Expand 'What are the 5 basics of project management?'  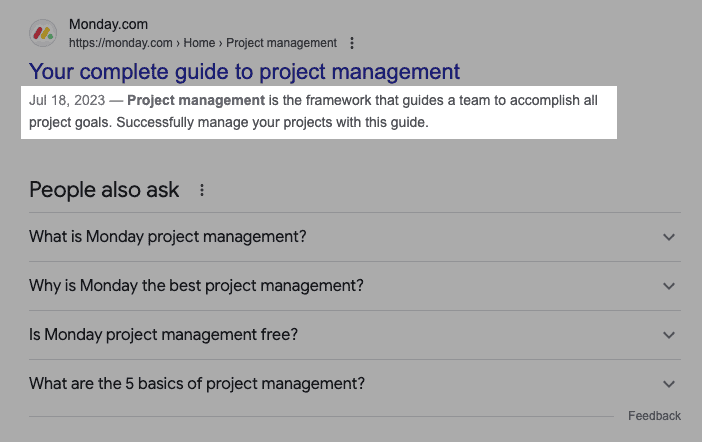click(355, 384)
